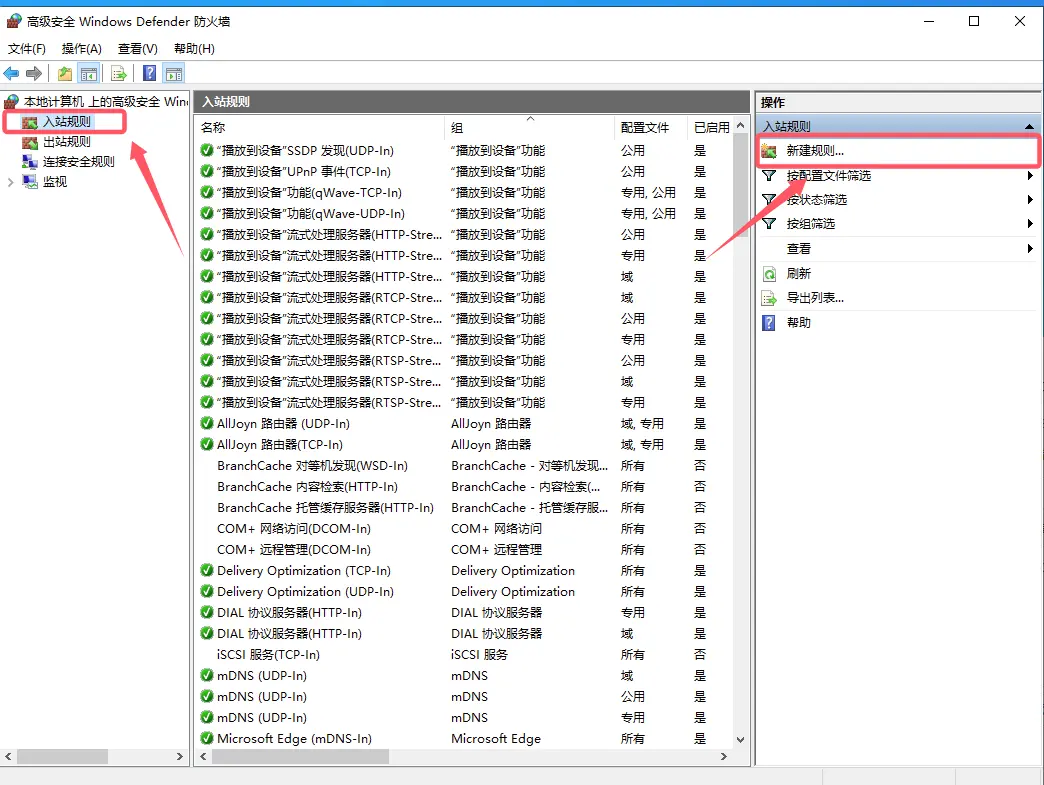Click the 入站规则 tree icon
The image size is (1044, 785).
coord(30,122)
